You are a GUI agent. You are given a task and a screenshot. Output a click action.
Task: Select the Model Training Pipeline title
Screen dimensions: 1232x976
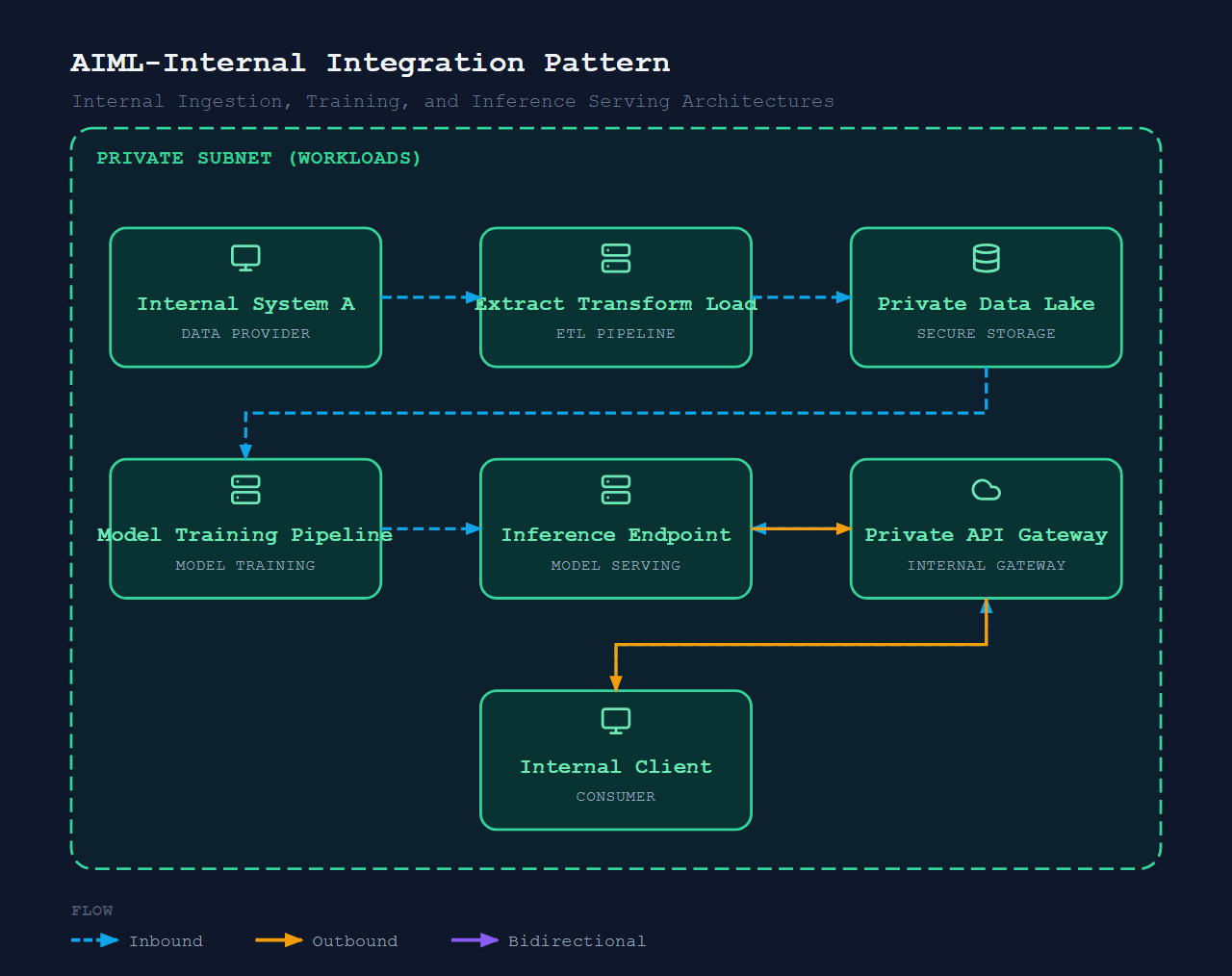tap(245, 535)
